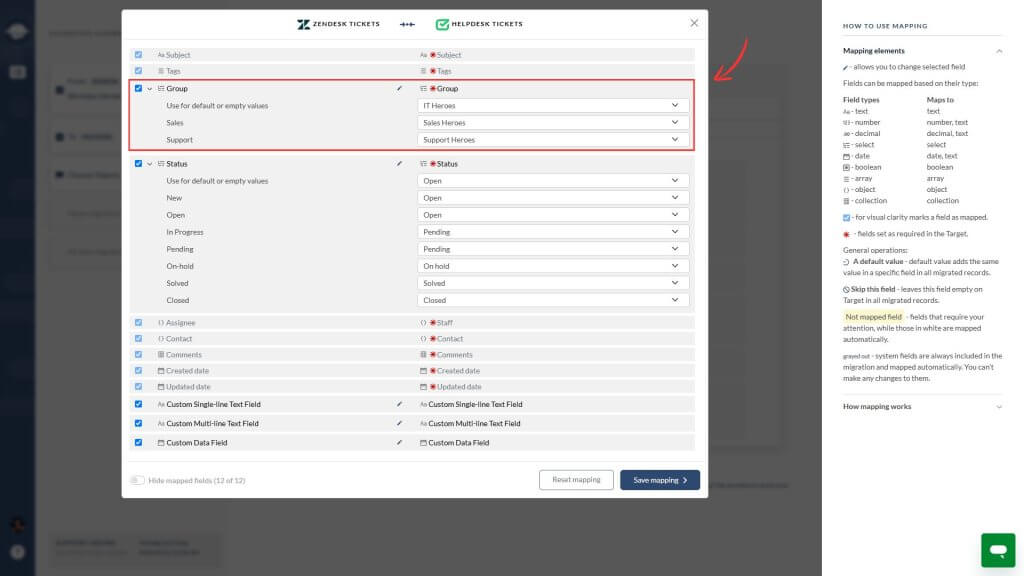Open the Sales Heroes dropdown
The width and height of the screenshot is (1024, 576).
tap(552, 123)
